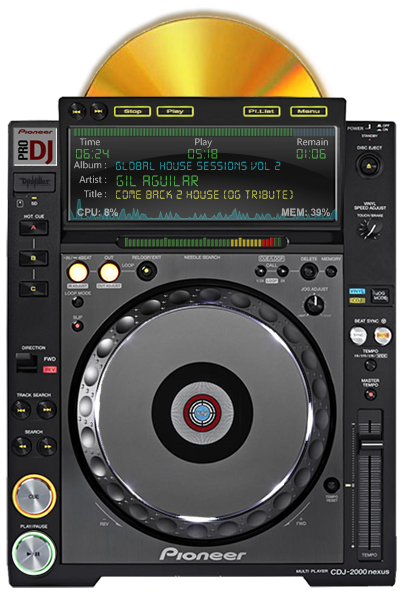Click the center of jog wheel

pyautogui.click(x=202, y=412)
